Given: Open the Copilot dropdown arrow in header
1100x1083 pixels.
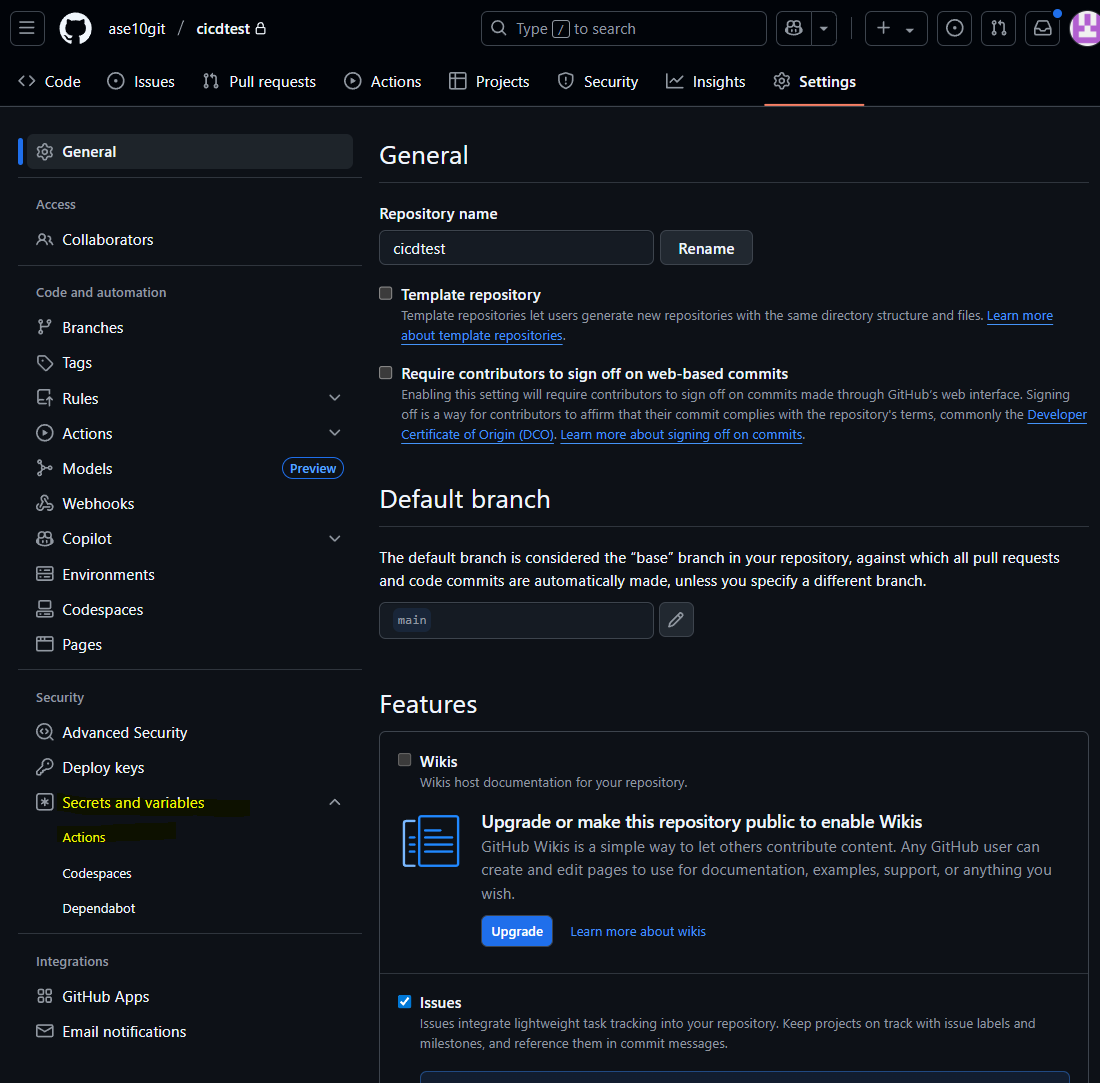Looking at the screenshot, I should (824, 28).
